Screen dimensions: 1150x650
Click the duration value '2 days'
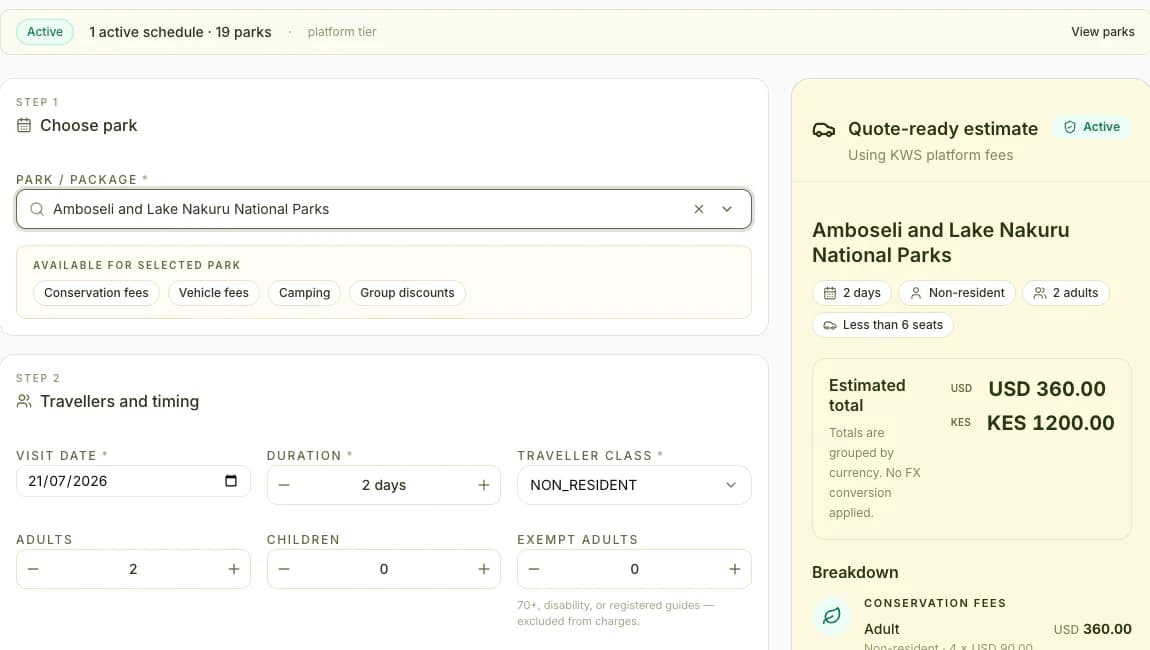[x=384, y=485]
